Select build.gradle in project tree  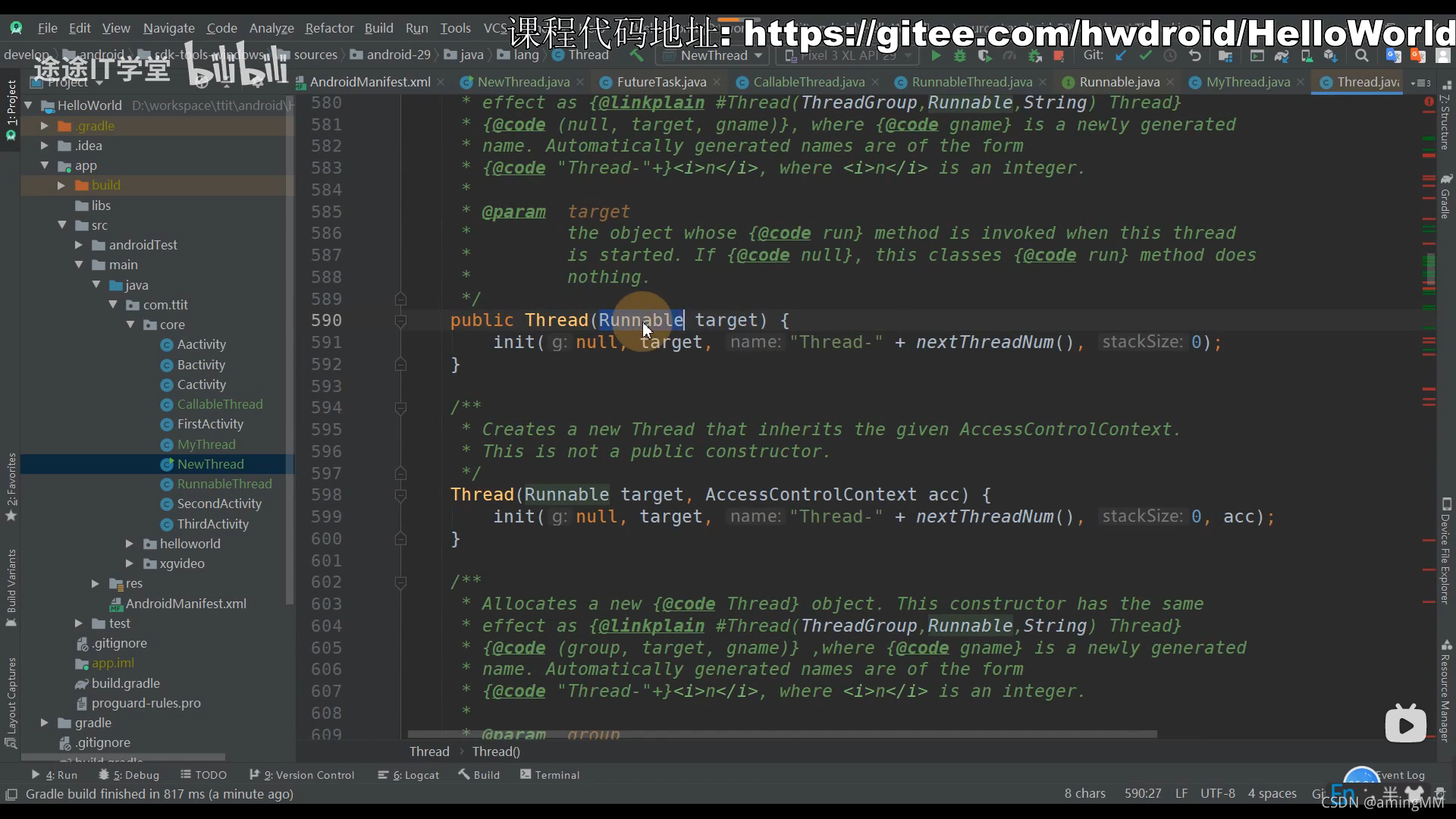125,683
